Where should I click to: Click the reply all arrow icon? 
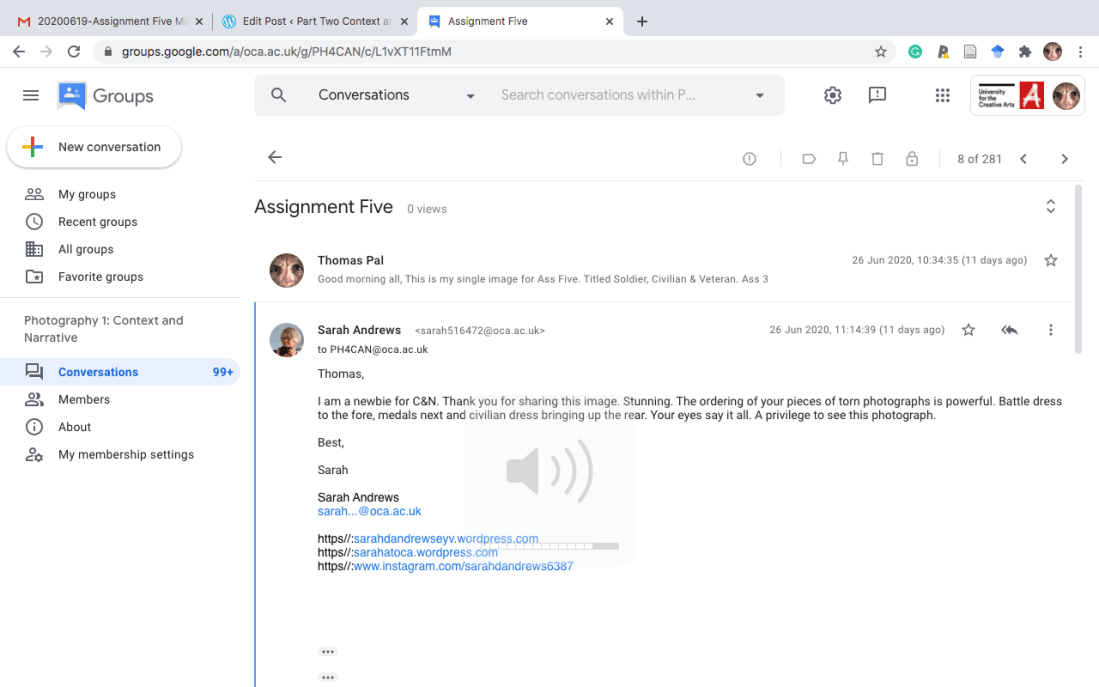coord(1009,330)
